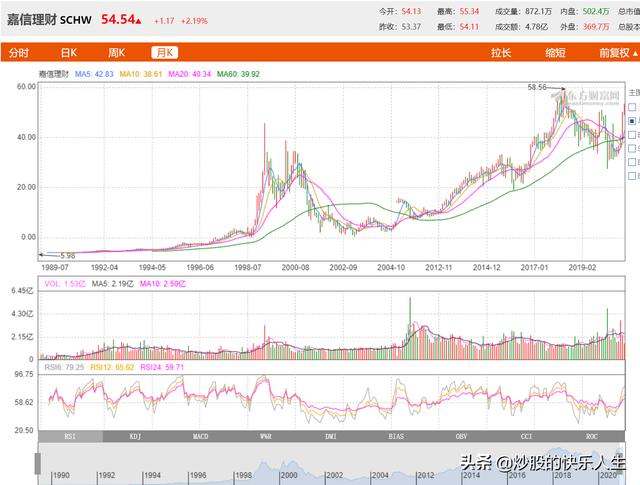Uncheck the checked main-chart indicator checkbox
Screen dimensions: 640x485
click(x=632, y=121)
